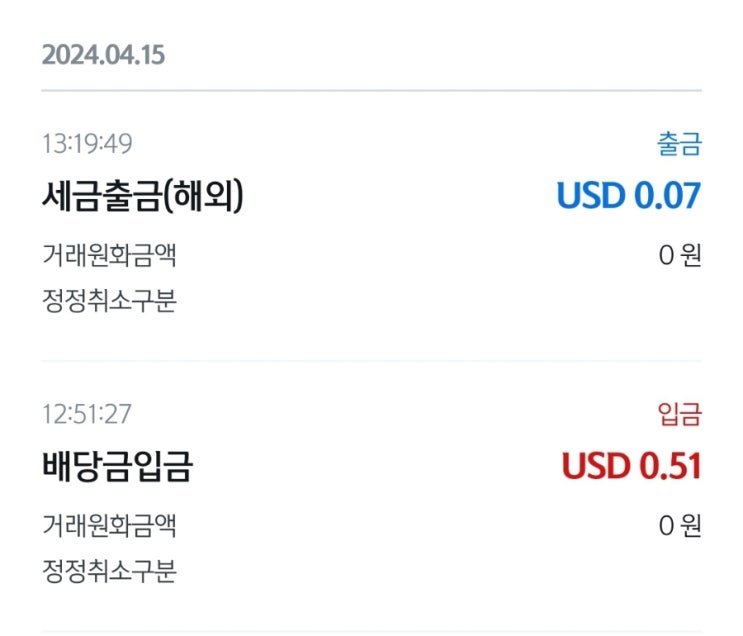Select the red USD 0.51 amount

[x=631, y=467]
